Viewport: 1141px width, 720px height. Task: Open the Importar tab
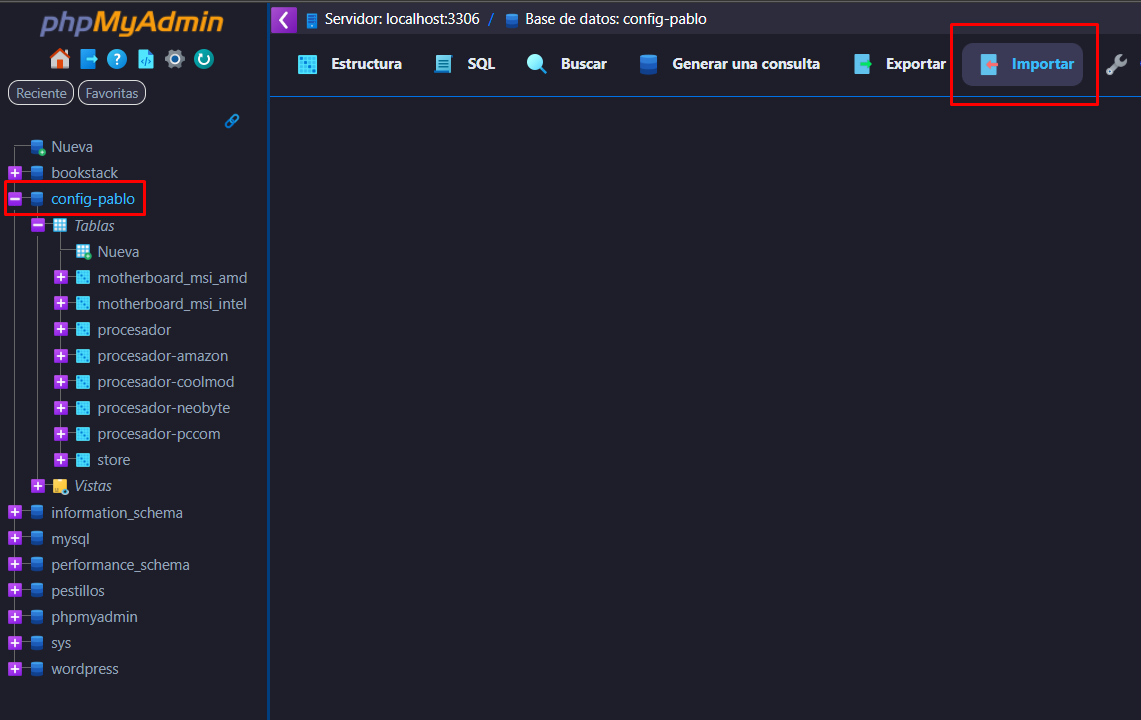(x=1022, y=65)
